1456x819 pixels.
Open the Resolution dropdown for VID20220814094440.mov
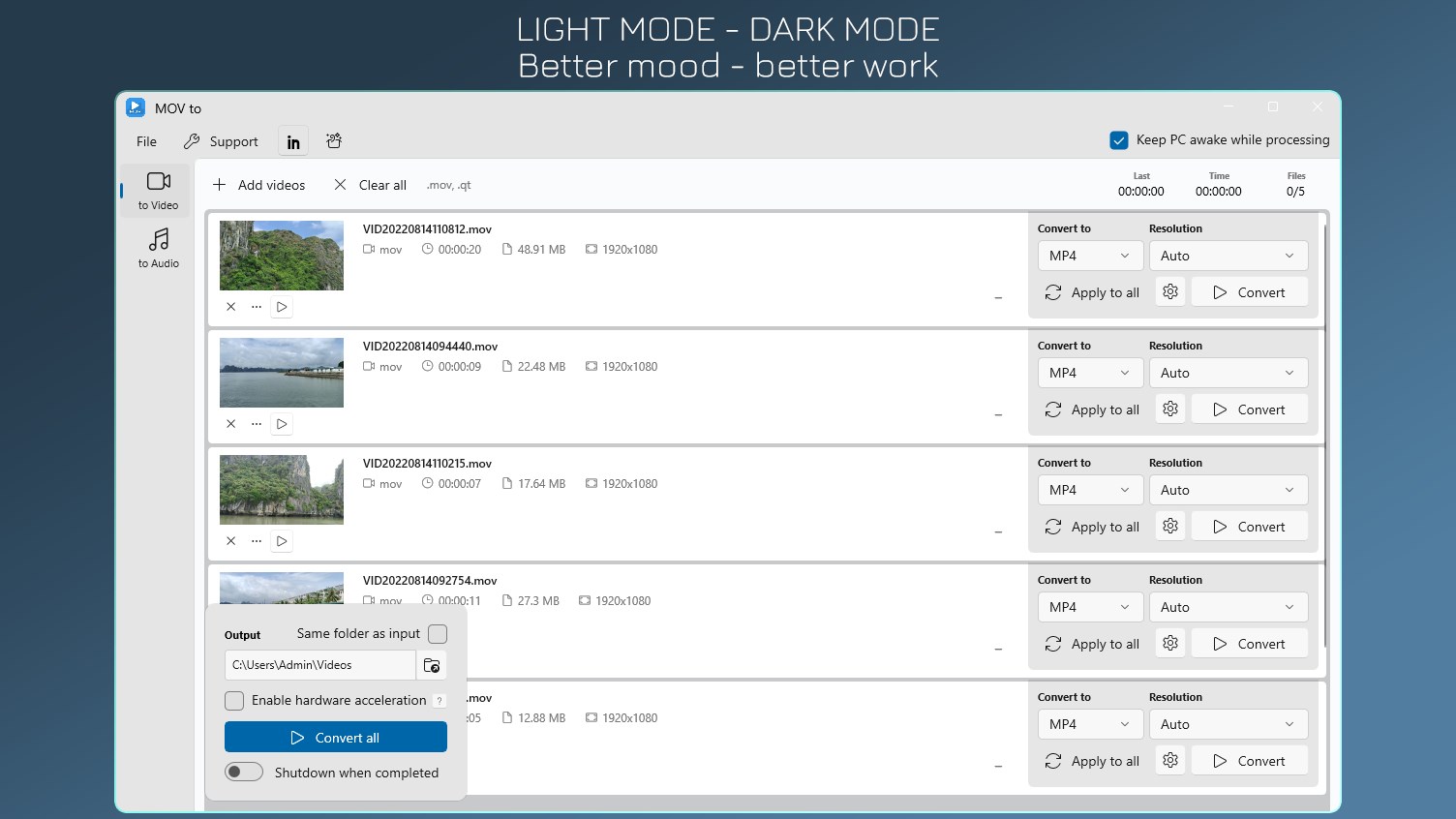pos(1228,373)
